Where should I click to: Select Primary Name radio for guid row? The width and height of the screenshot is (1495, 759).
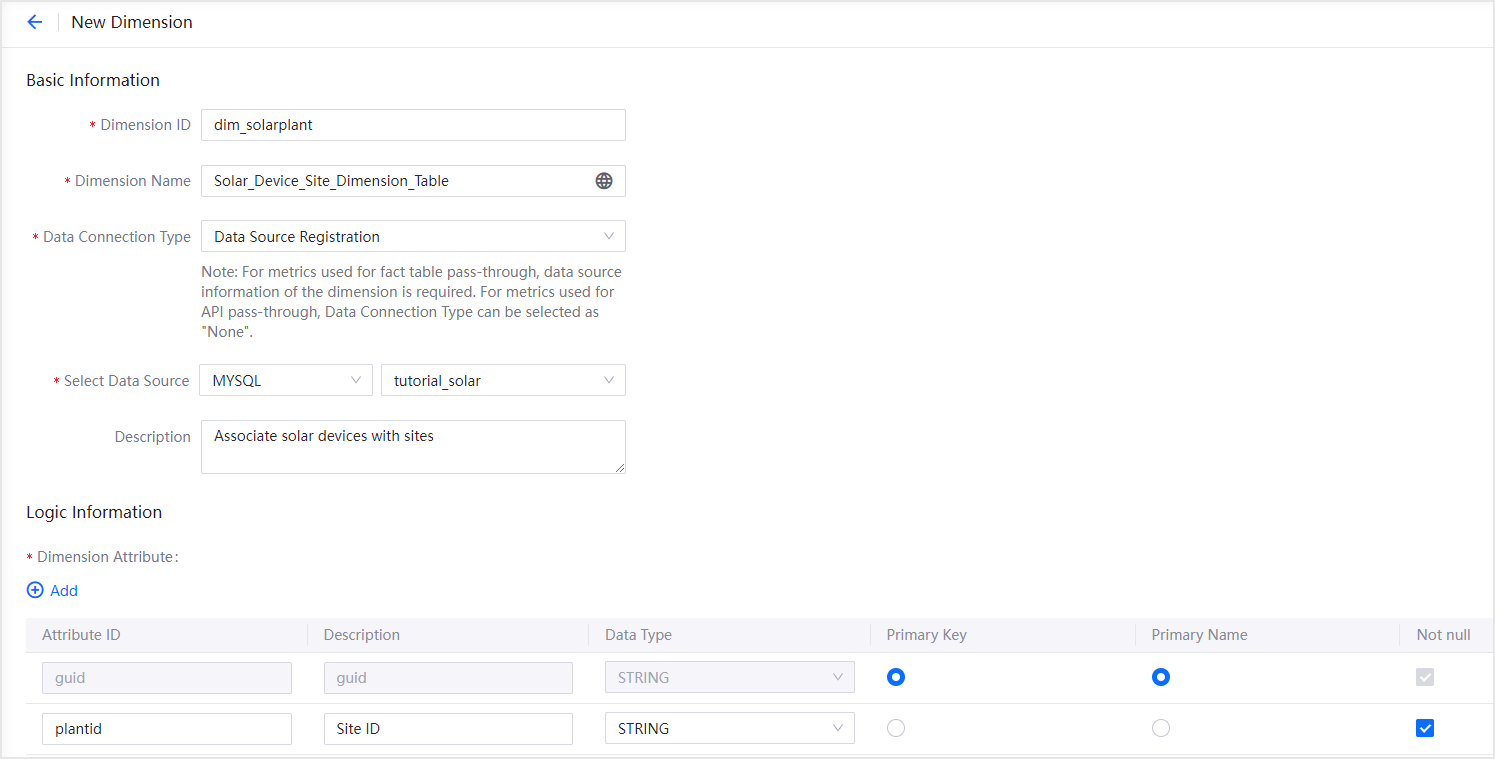tap(1160, 677)
